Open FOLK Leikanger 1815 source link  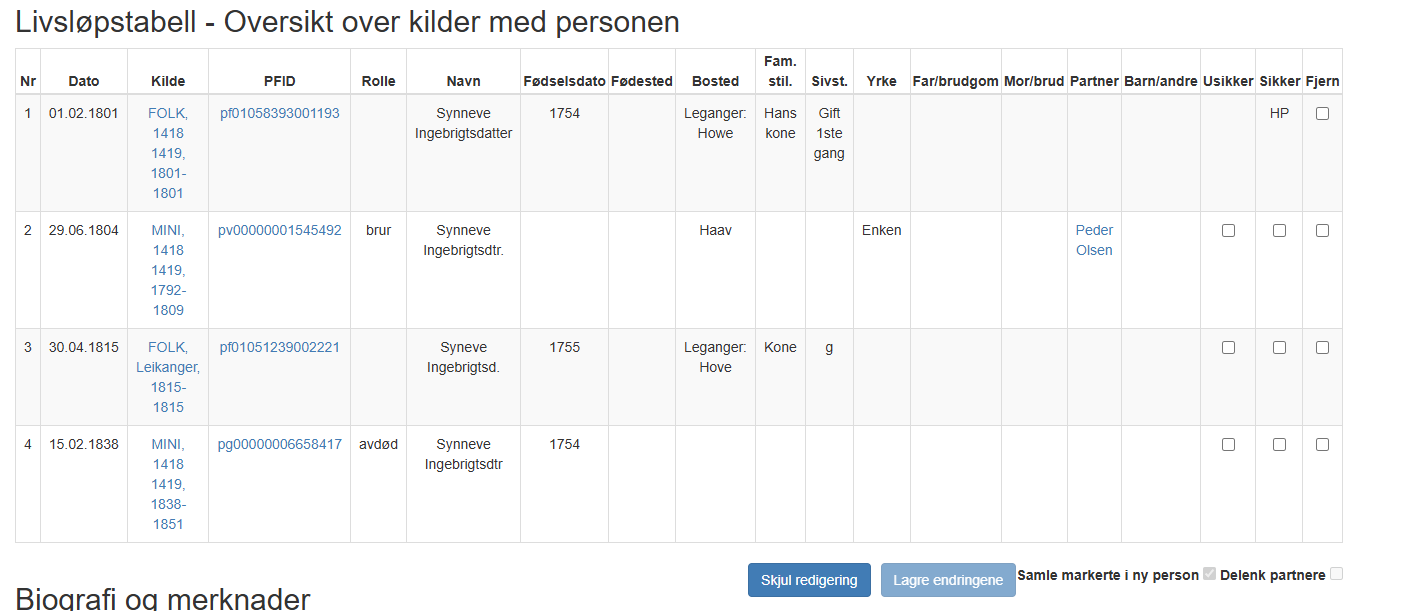pos(168,378)
